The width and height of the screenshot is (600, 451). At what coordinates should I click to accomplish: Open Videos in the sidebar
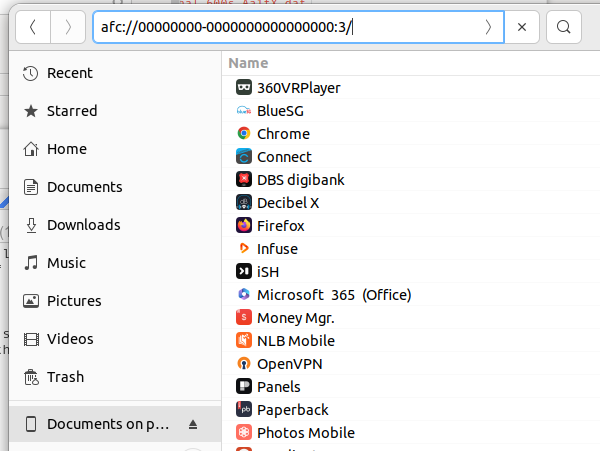pyautogui.click(x=115, y=339)
